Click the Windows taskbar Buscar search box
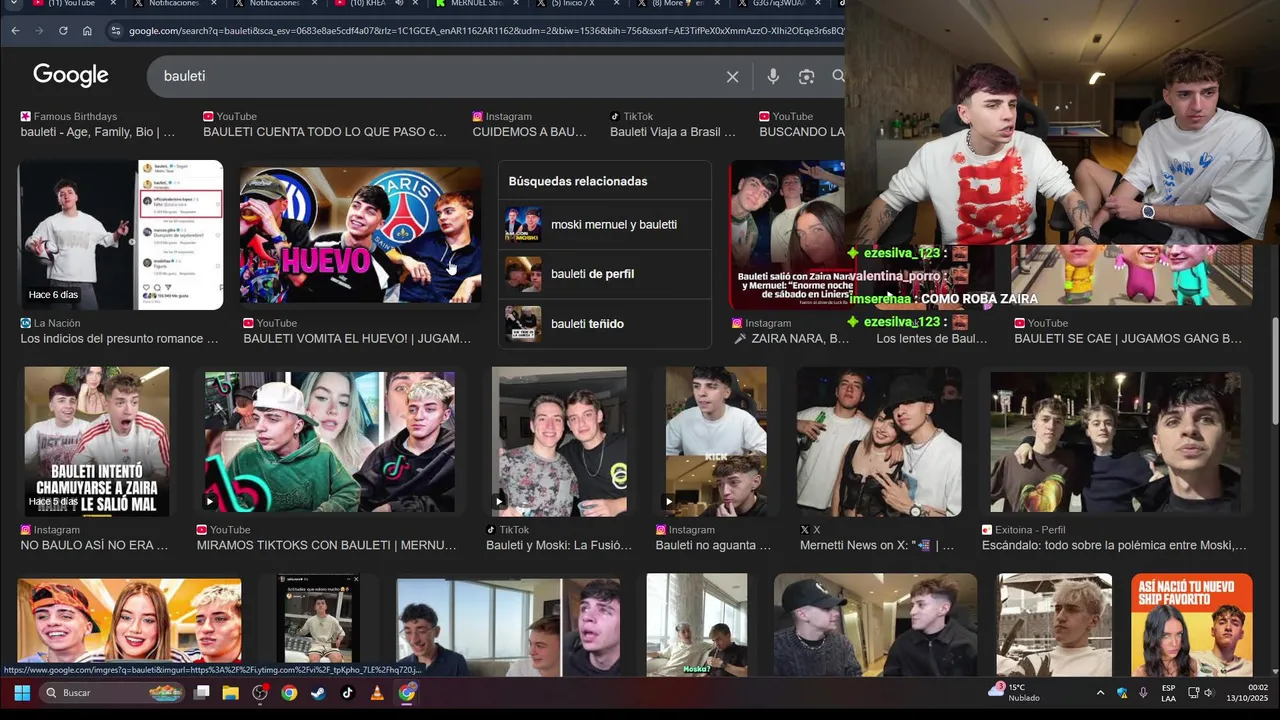Viewport: 1280px width, 720px height. pyautogui.click(x=113, y=692)
